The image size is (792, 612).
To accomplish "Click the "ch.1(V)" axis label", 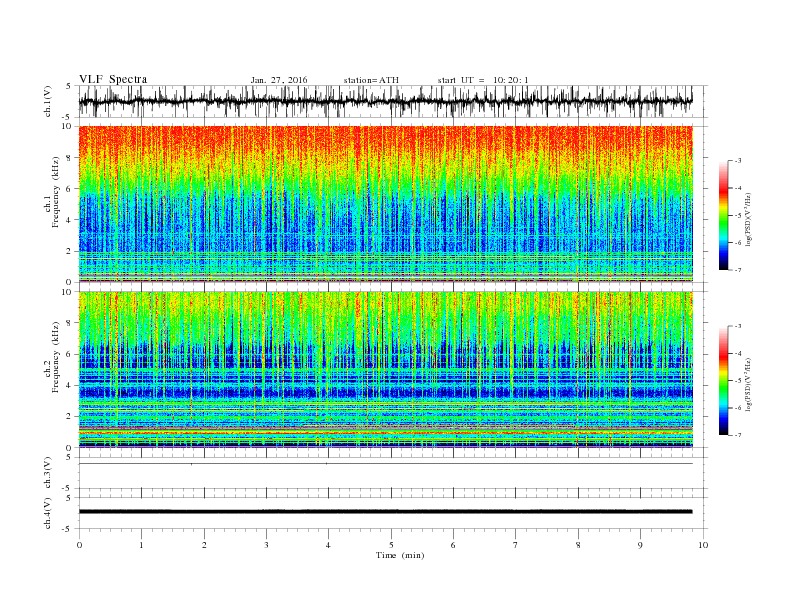I will tap(48, 102).
